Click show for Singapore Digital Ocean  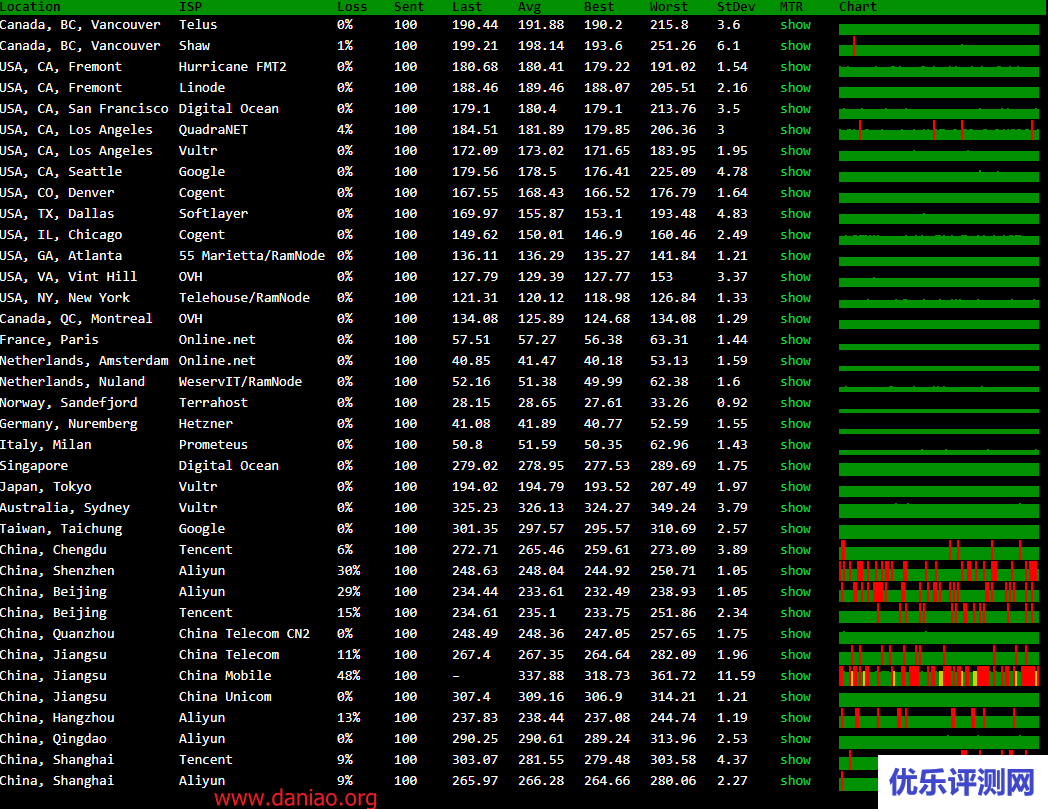795,465
